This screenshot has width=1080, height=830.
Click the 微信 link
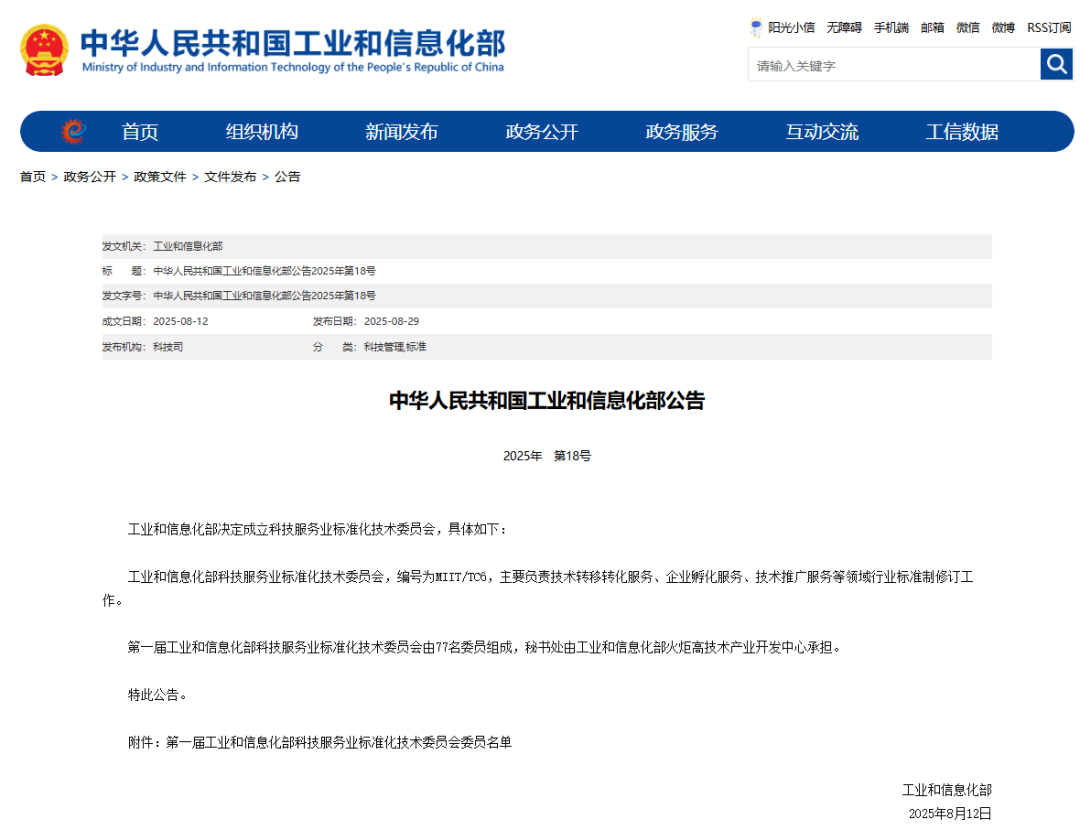tap(968, 28)
